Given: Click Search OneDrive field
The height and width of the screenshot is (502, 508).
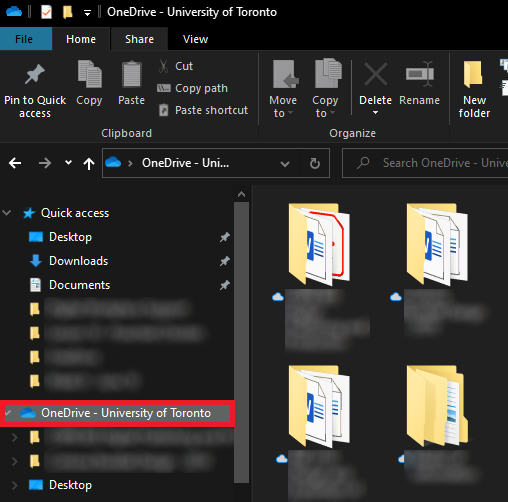Looking at the screenshot, I should pos(425,163).
